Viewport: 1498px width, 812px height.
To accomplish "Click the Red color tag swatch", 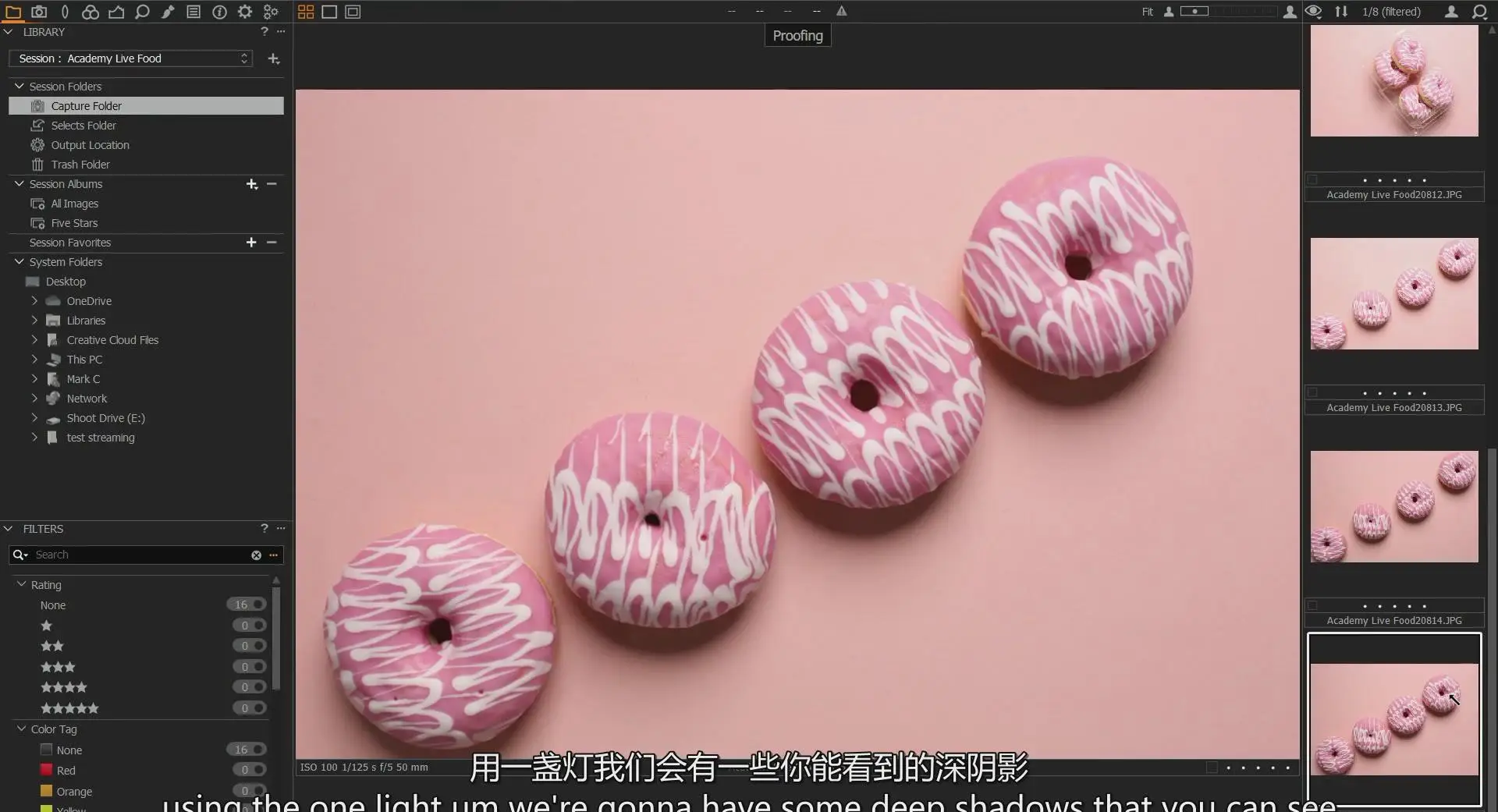I will point(46,770).
